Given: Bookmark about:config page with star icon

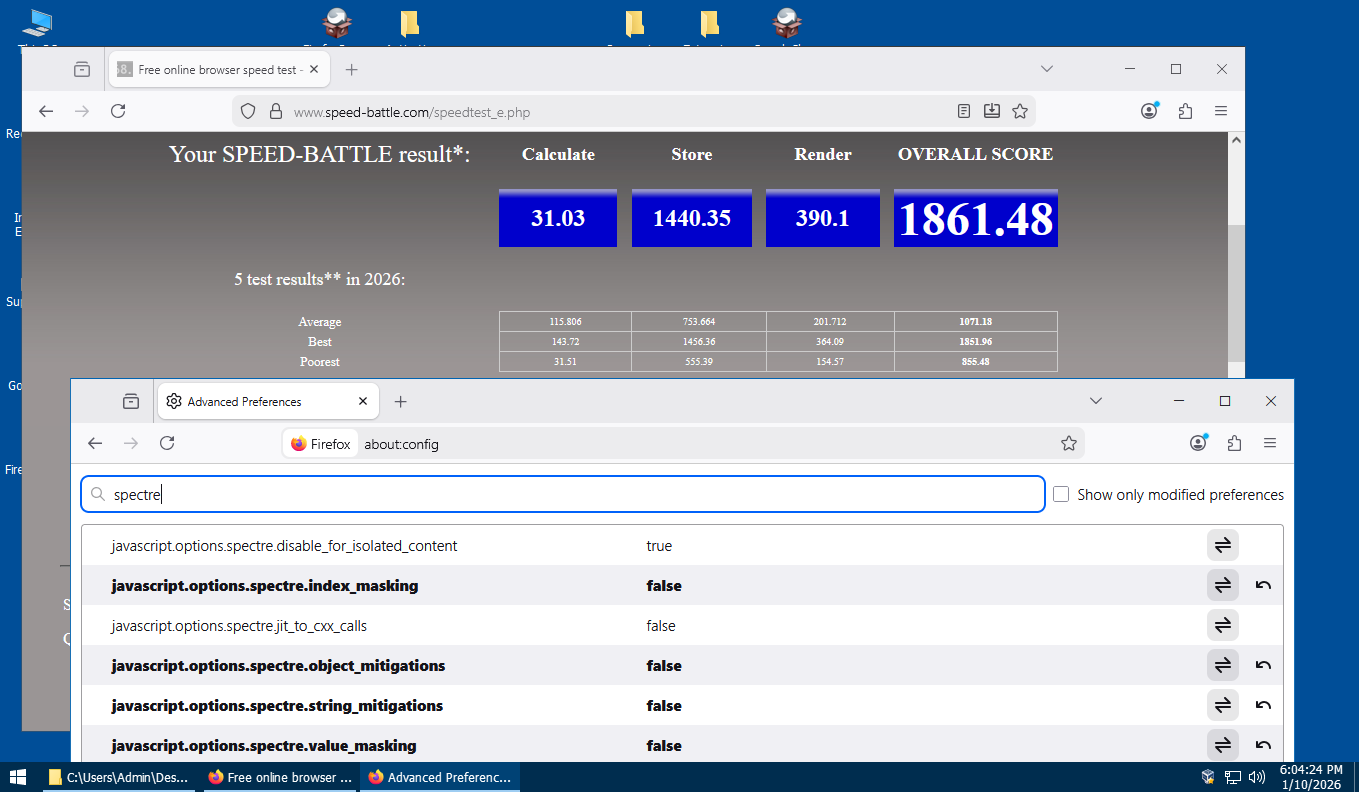Looking at the screenshot, I should [1068, 443].
